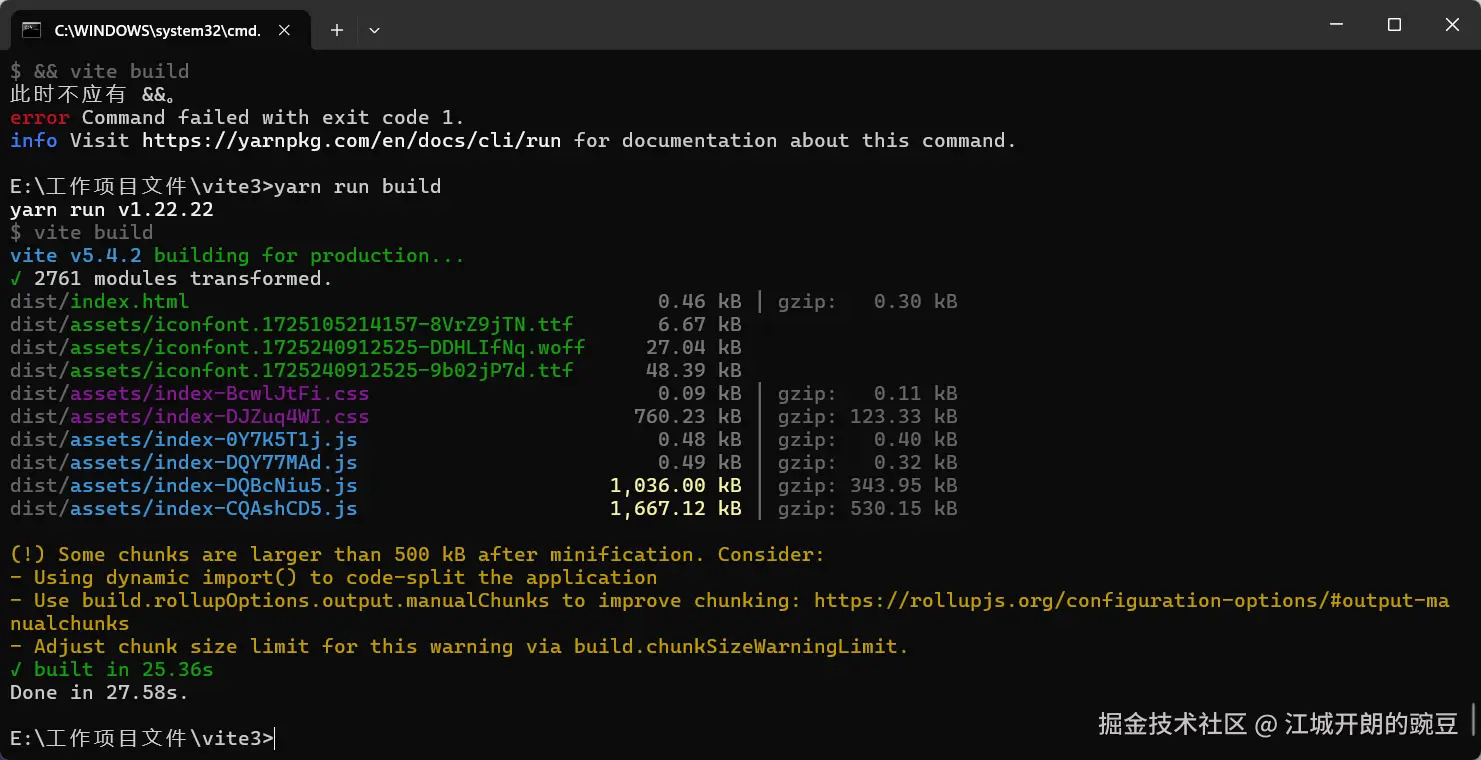Viewport: 1481px width, 760px height.
Task: Close the cmd.exe tab
Action: (284, 30)
